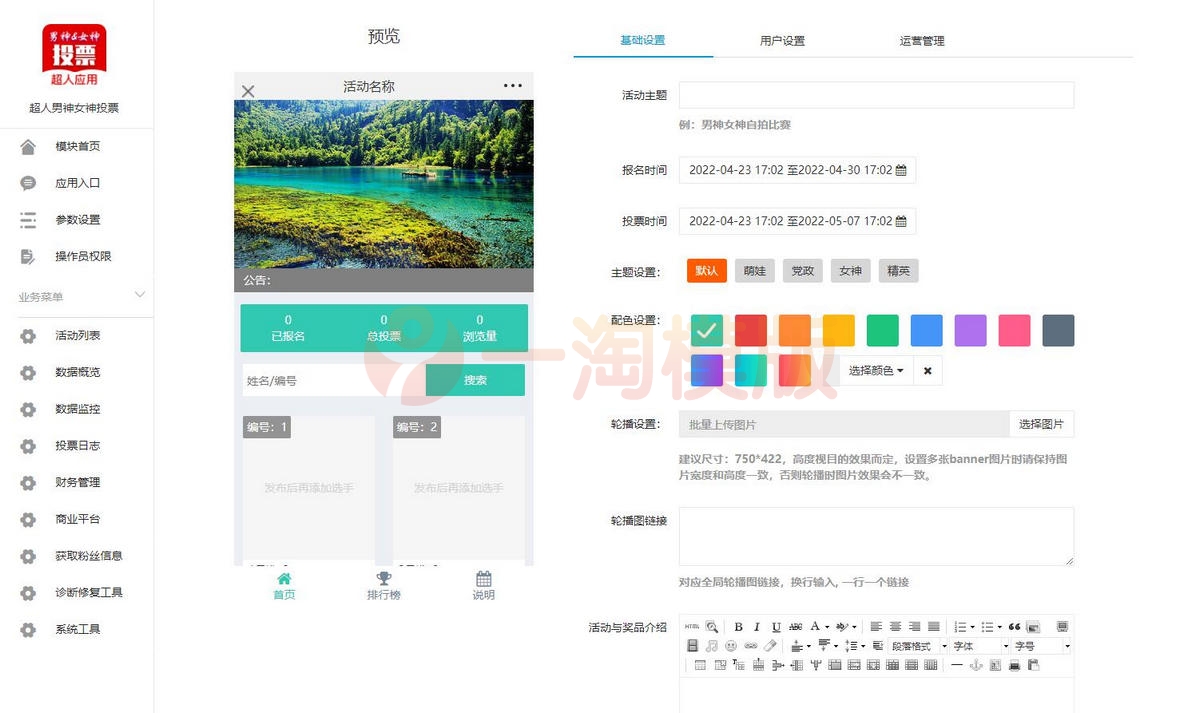Click the italic icon in the editor

click(757, 627)
